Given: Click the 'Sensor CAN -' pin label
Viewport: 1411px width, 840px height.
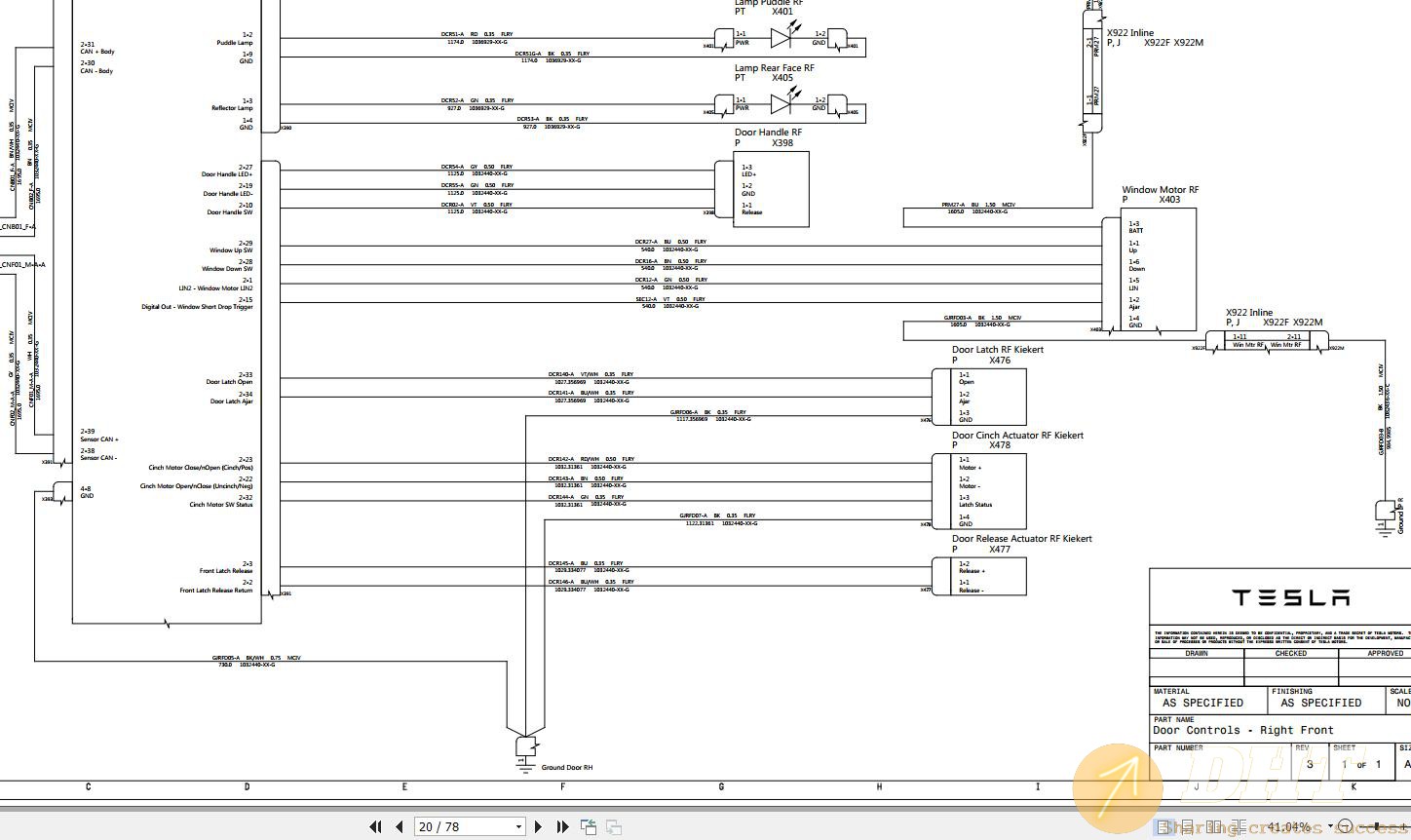Looking at the screenshot, I should tap(98, 458).
